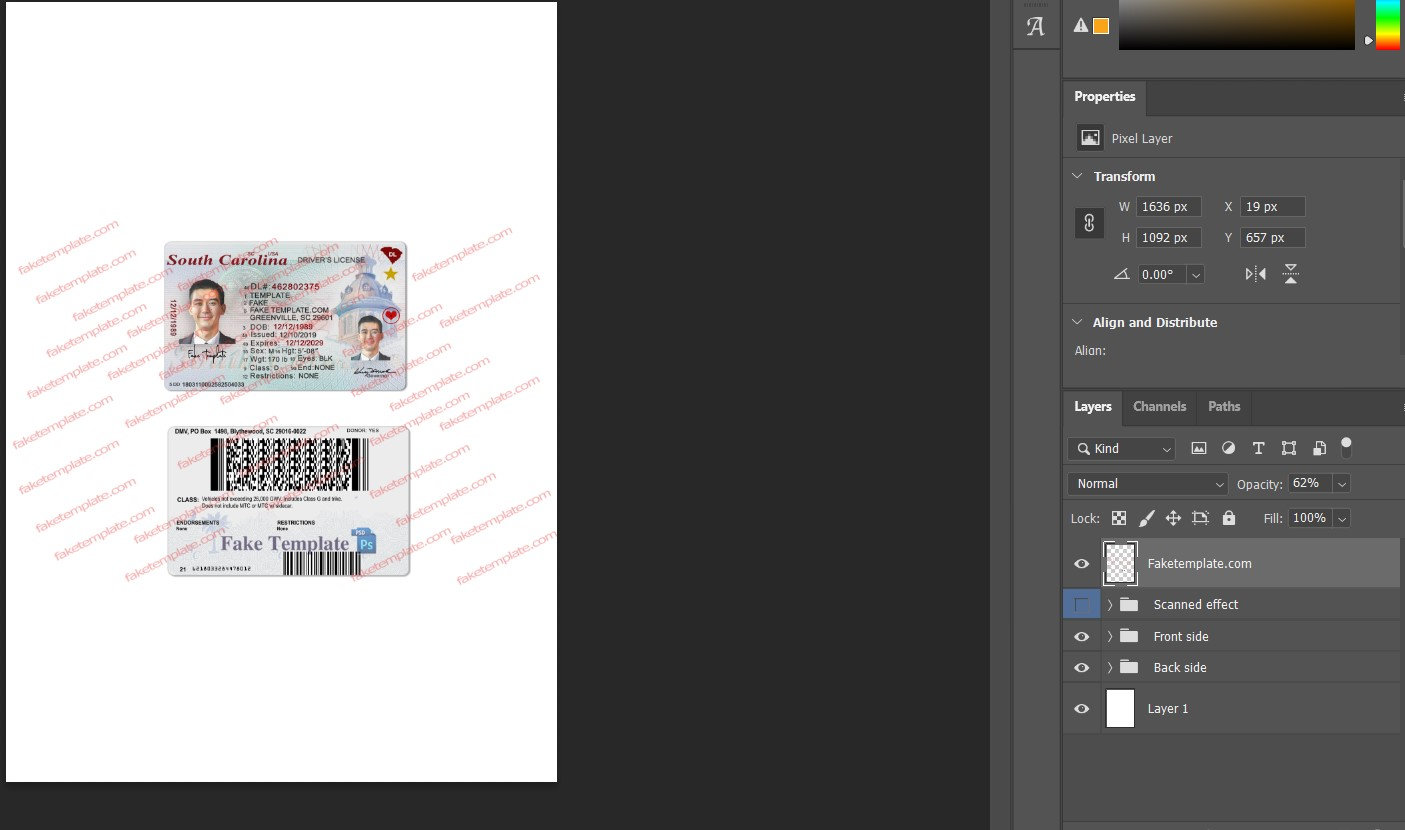Switch to the Paths tab
This screenshot has height=830, width=1405.
pos(1224,407)
